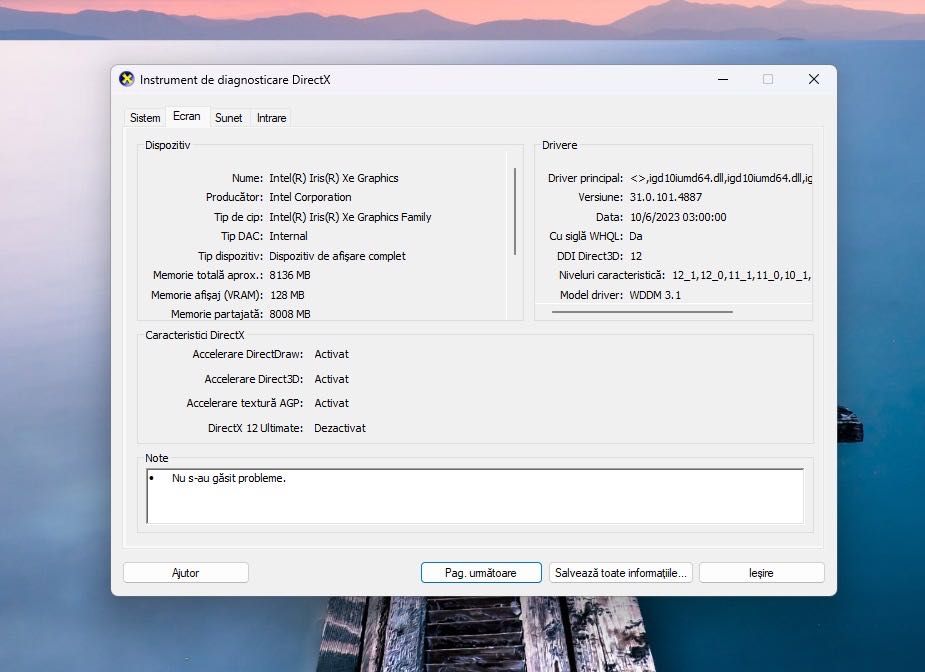Click the Tip DAC value Internal
This screenshot has height=672, width=925.
tap(288, 236)
